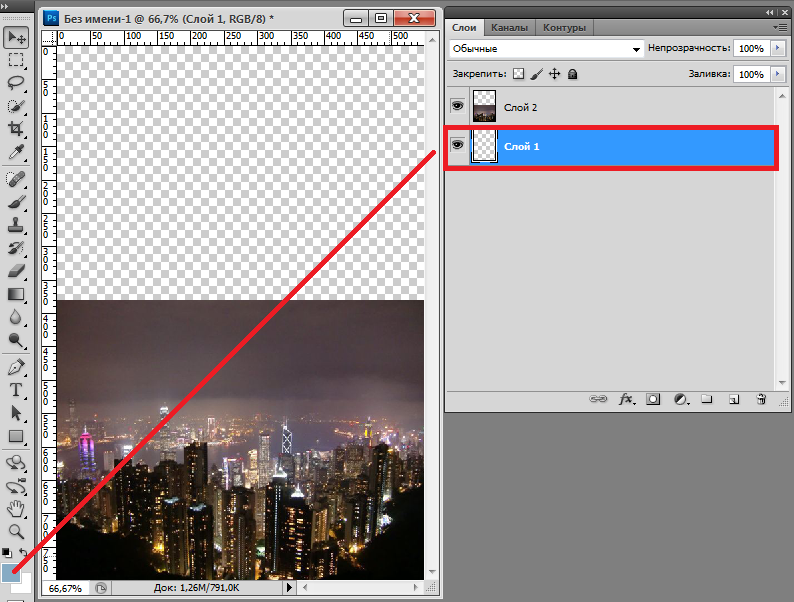Activate the Hand tool
The width and height of the screenshot is (794, 602).
pyautogui.click(x=16, y=509)
